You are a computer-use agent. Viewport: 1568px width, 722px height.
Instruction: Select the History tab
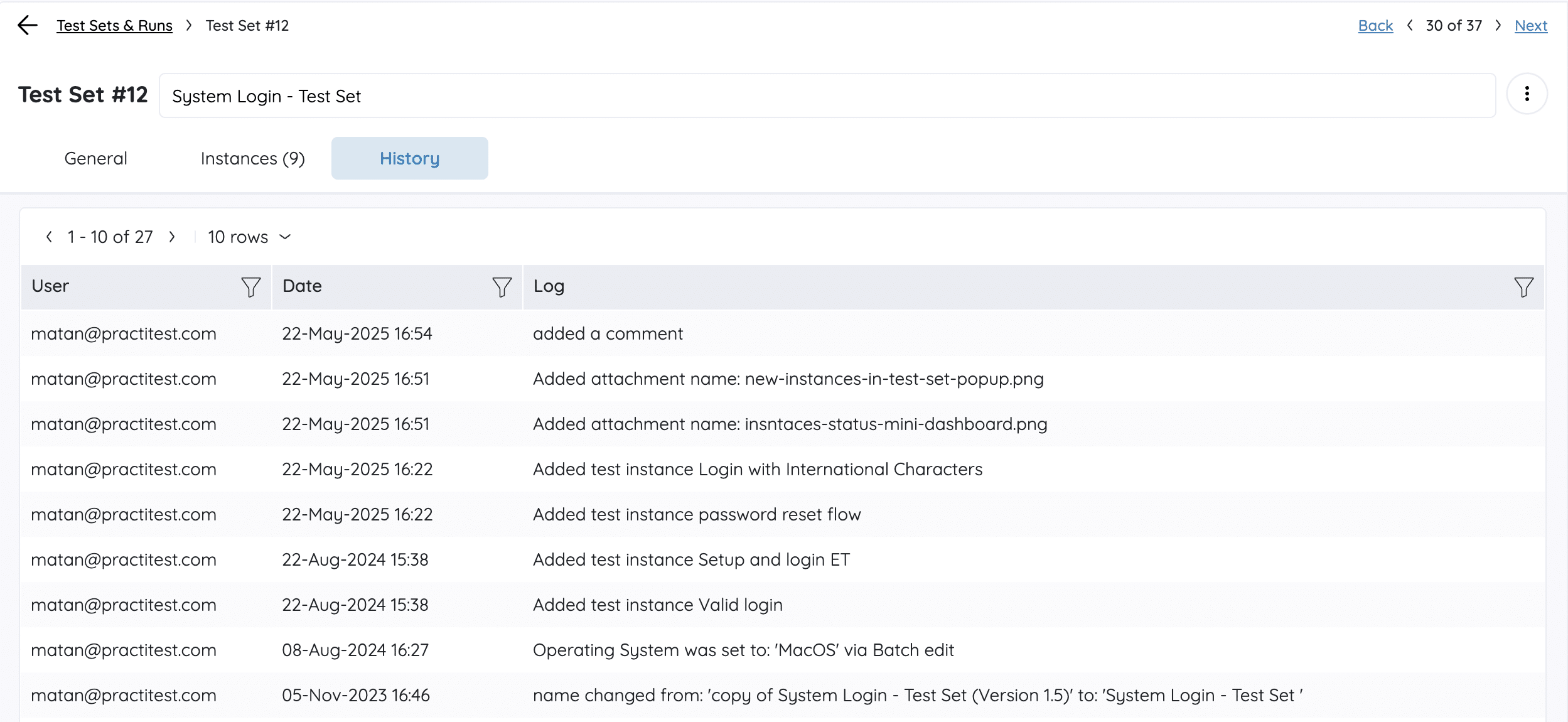pos(409,158)
